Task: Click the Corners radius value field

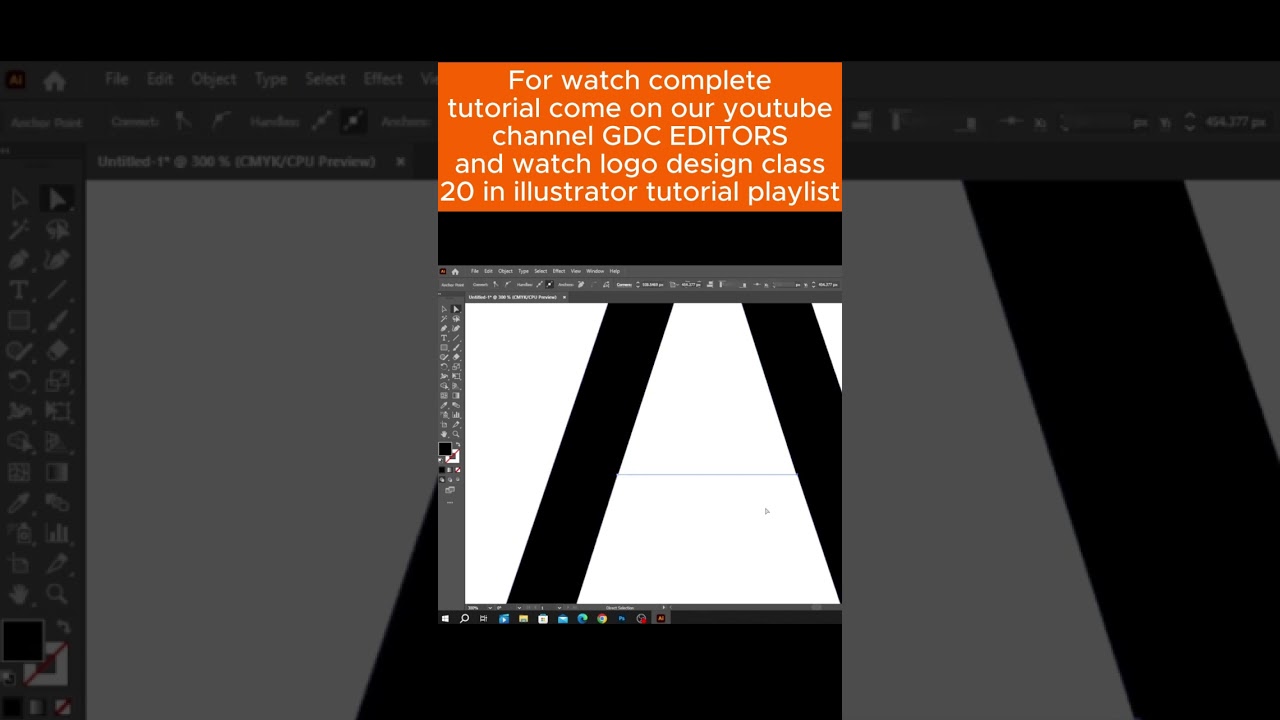Action: click(x=652, y=284)
